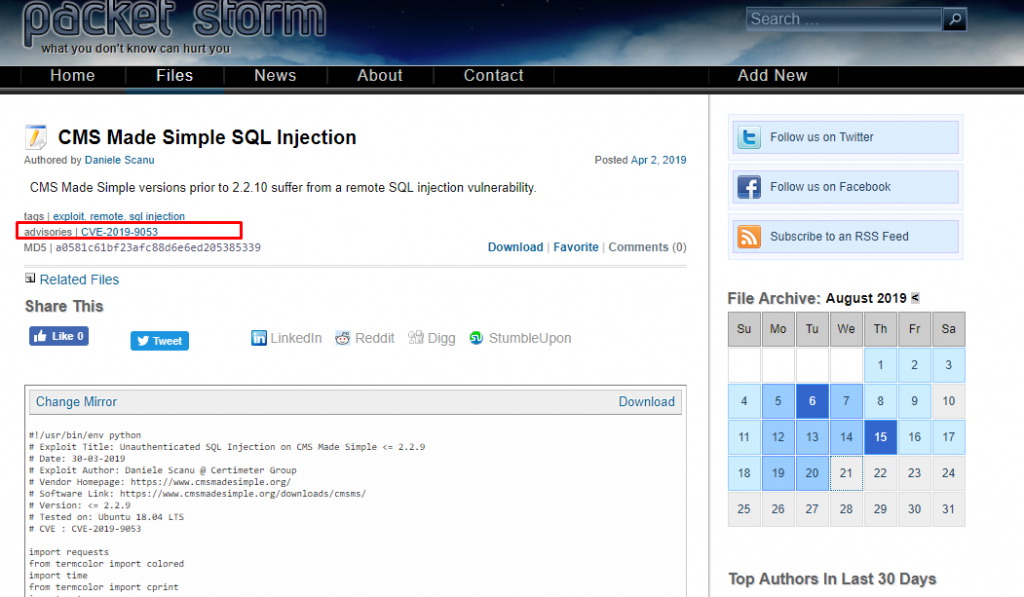This screenshot has width=1024, height=597.
Task: Open the News menu tab
Action: click(x=275, y=76)
